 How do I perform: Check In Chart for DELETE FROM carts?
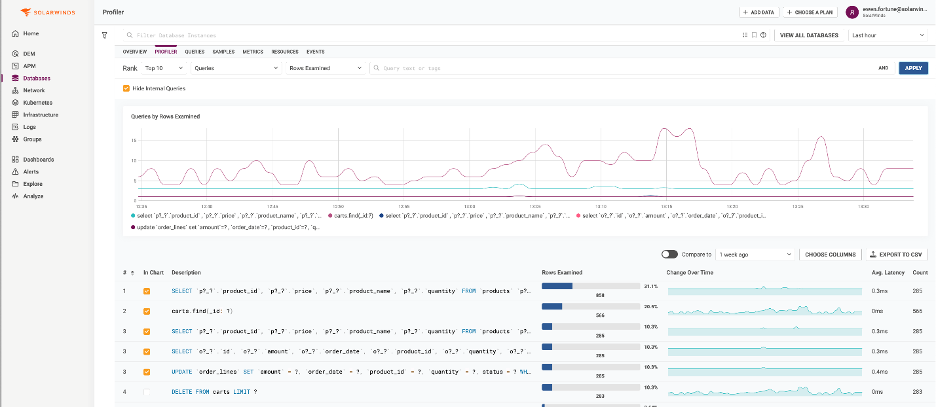[146, 391]
